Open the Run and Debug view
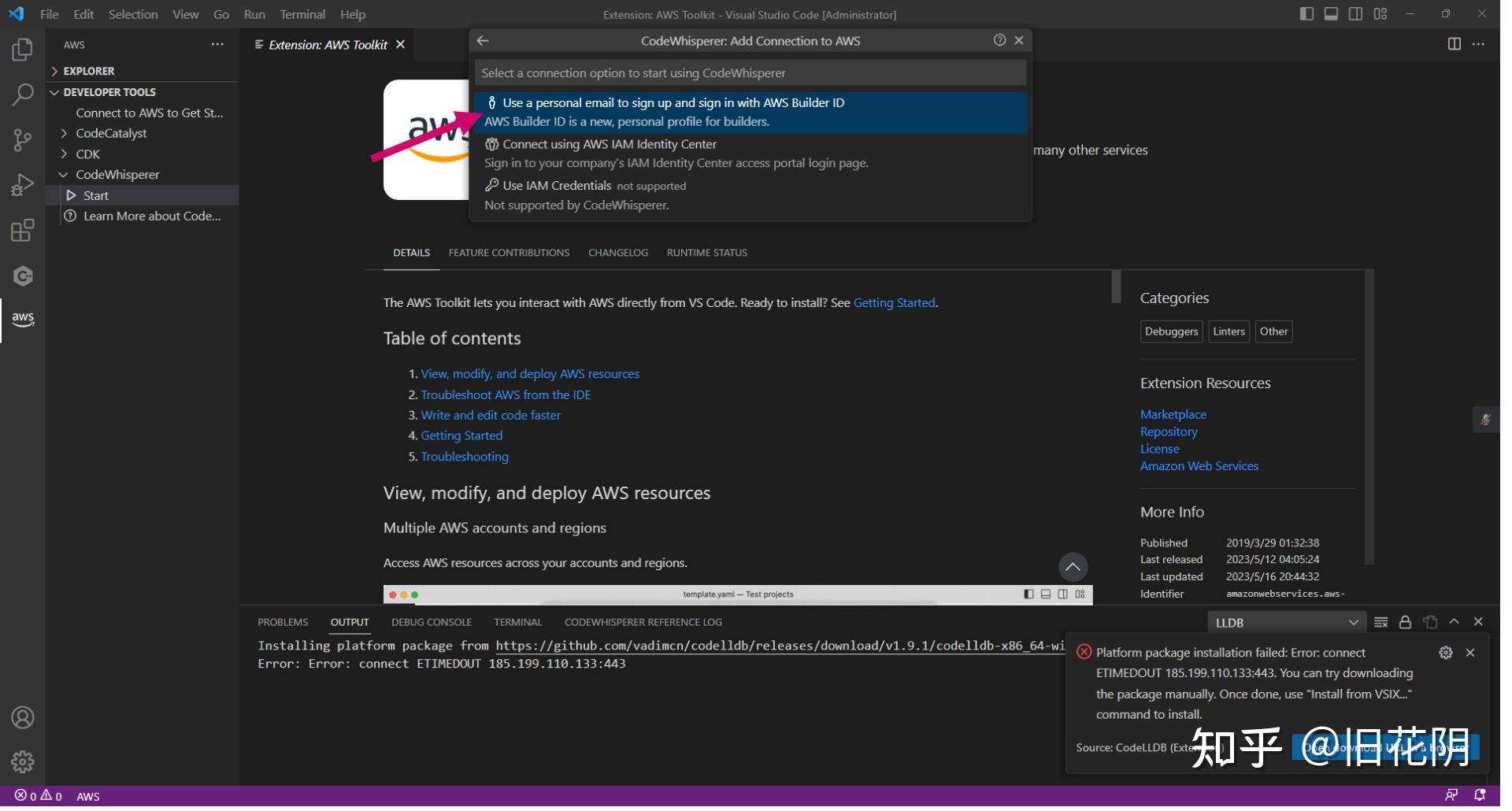Viewport: 1512px width, 811px height. (22, 184)
